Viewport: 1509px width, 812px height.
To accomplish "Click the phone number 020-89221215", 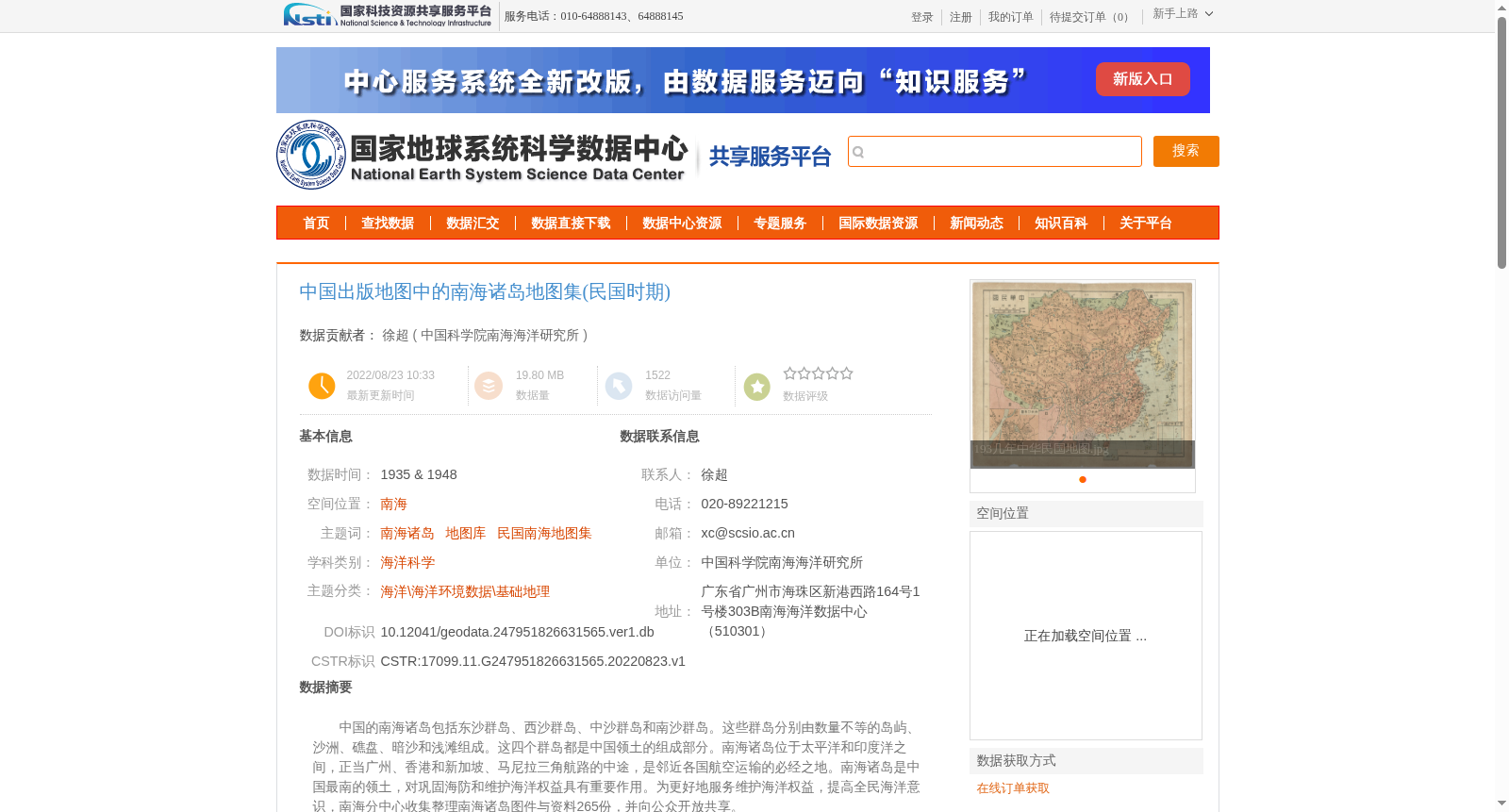I will click(744, 505).
